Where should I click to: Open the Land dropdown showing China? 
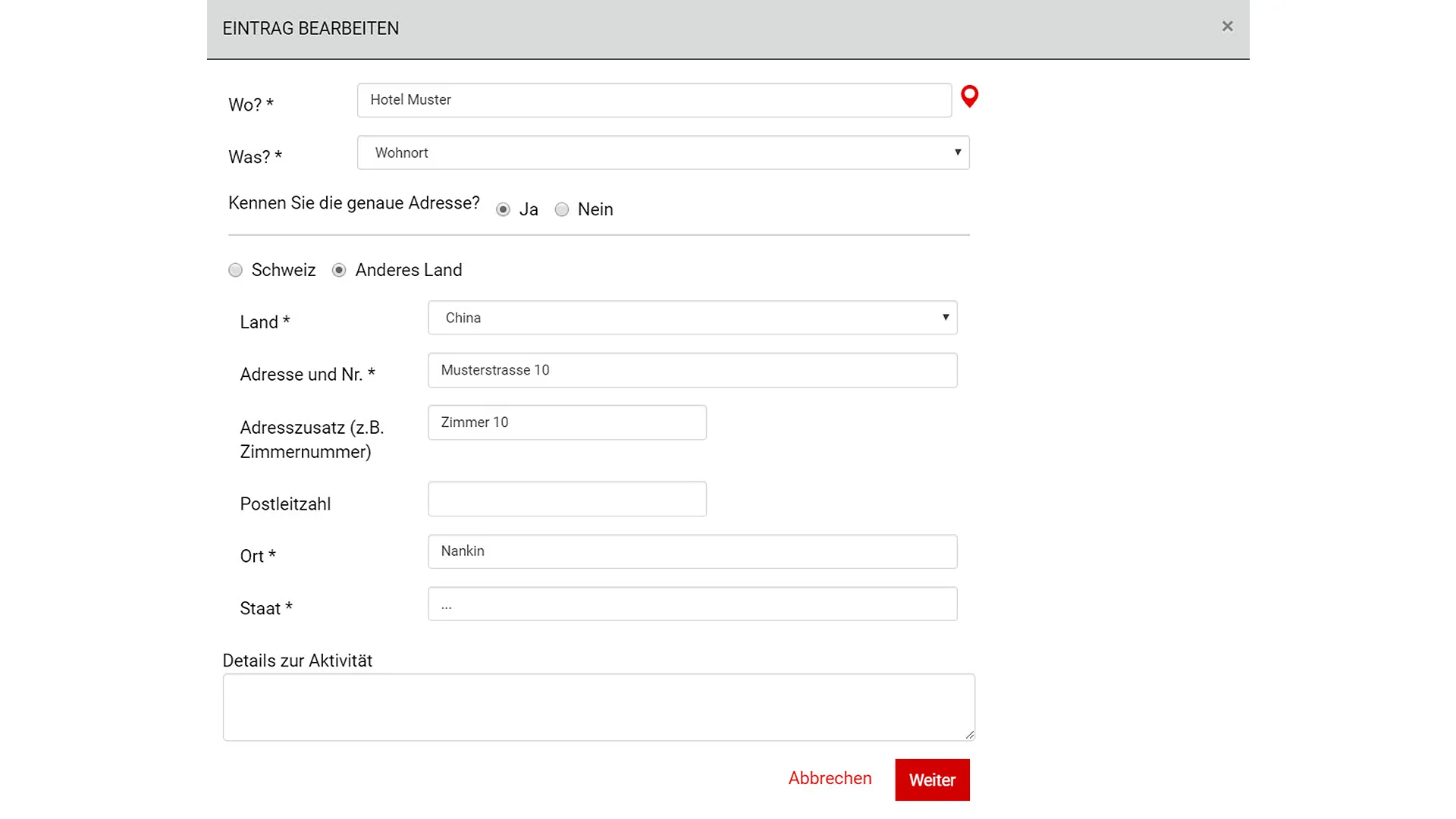click(x=692, y=318)
